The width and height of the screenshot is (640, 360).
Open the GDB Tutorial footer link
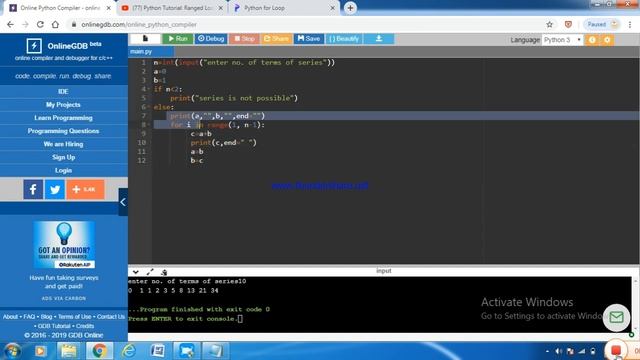click(54, 326)
